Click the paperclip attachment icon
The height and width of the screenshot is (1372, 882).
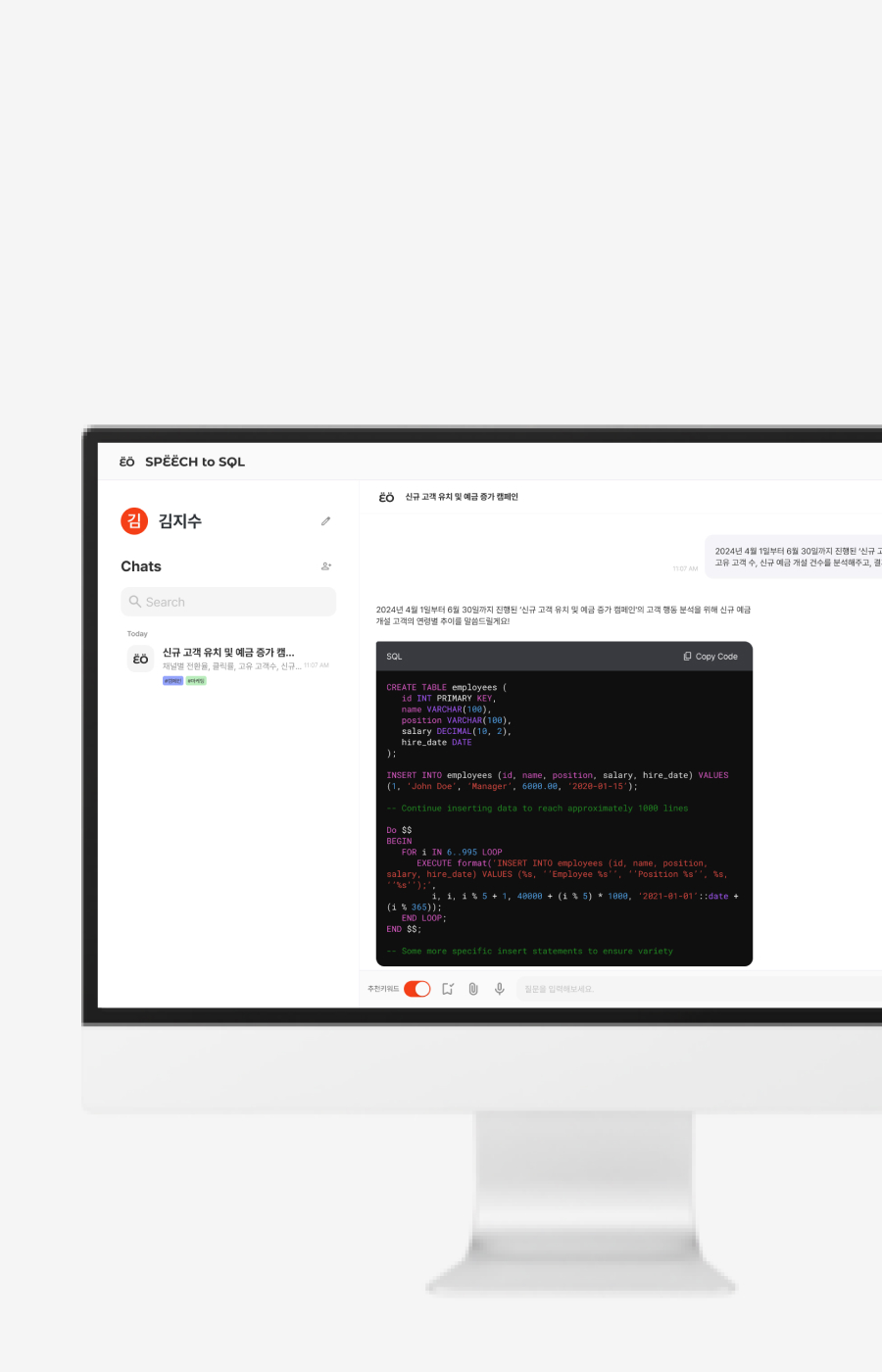[473, 989]
